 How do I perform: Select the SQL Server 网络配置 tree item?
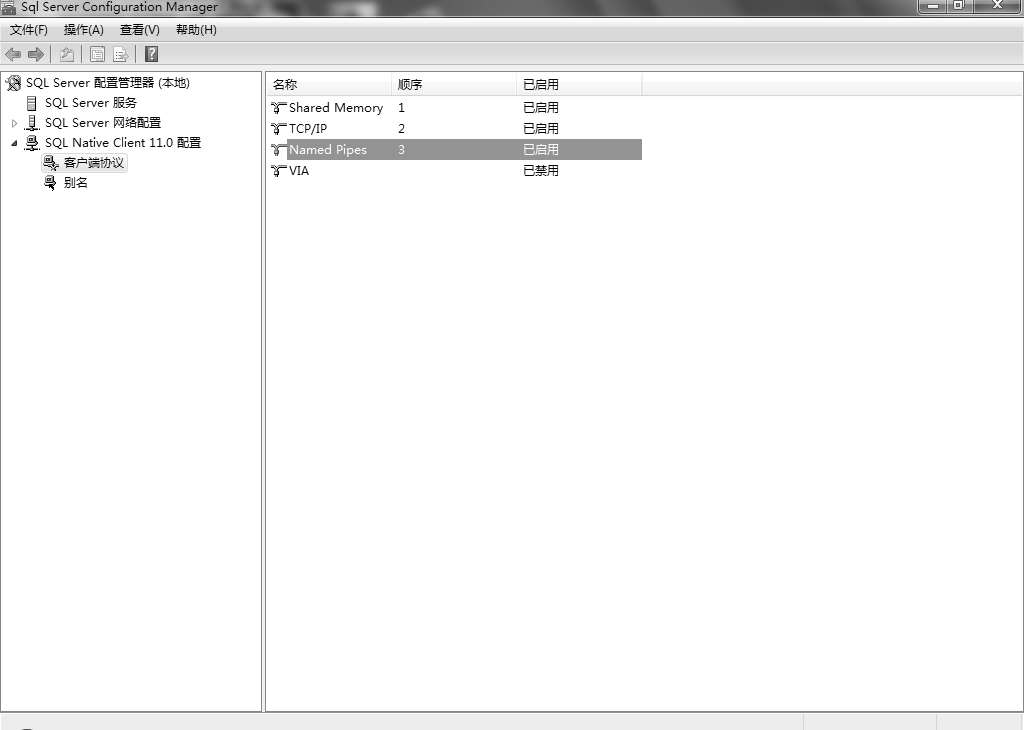(x=103, y=123)
